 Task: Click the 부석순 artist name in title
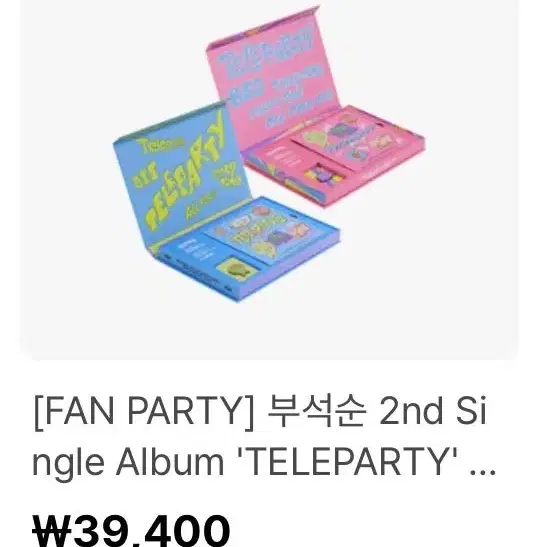[x=316, y=412]
